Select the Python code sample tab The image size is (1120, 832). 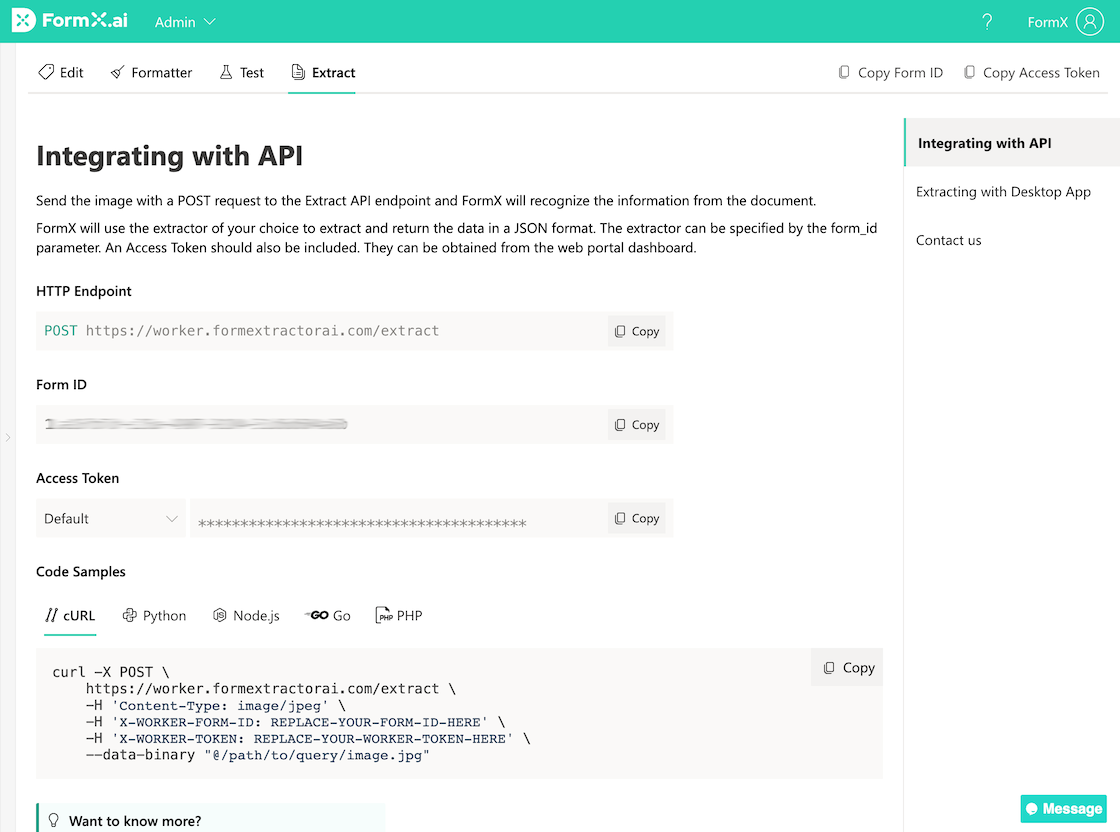tap(154, 616)
